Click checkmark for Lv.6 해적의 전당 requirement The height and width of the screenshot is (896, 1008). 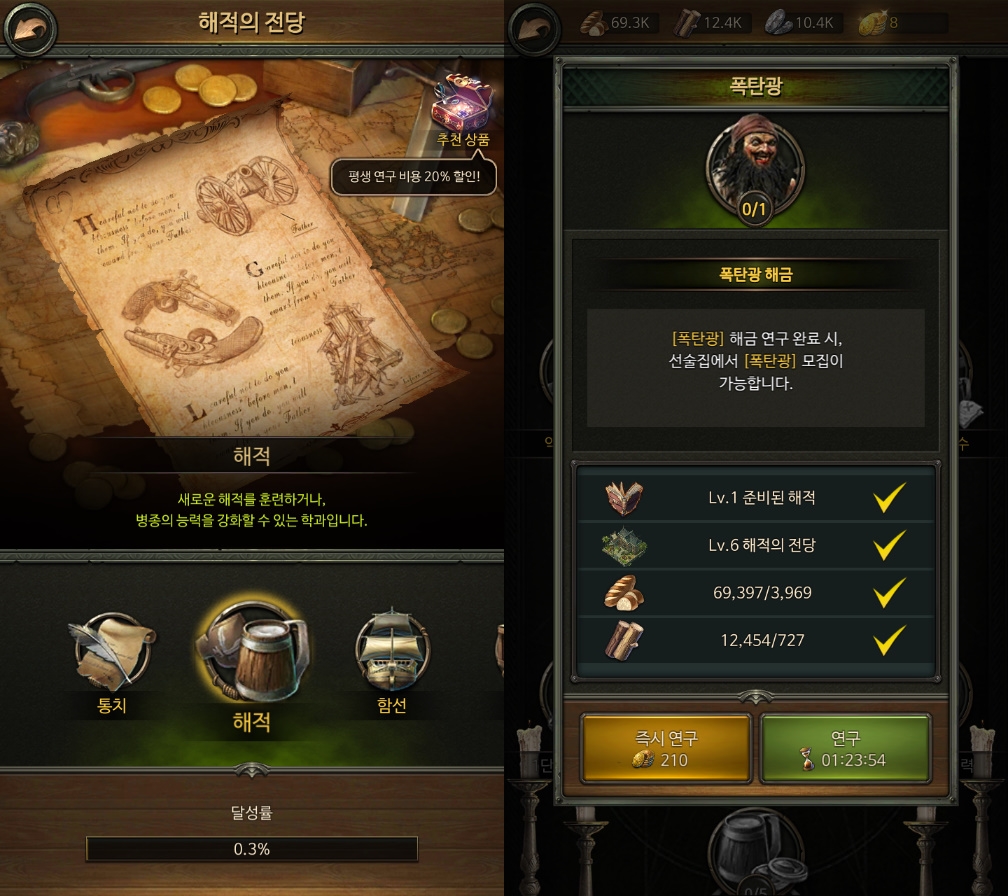click(x=890, y=545)
